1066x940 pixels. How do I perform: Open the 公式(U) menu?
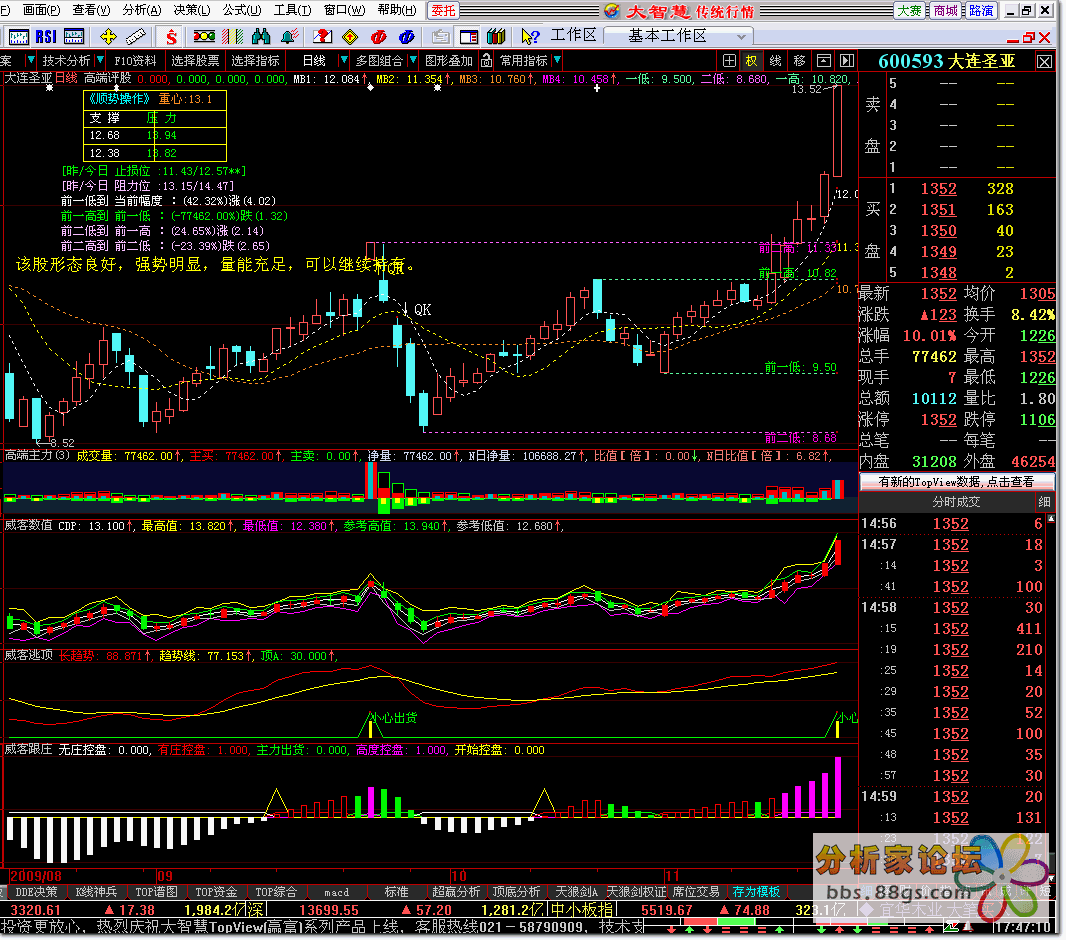242,11
